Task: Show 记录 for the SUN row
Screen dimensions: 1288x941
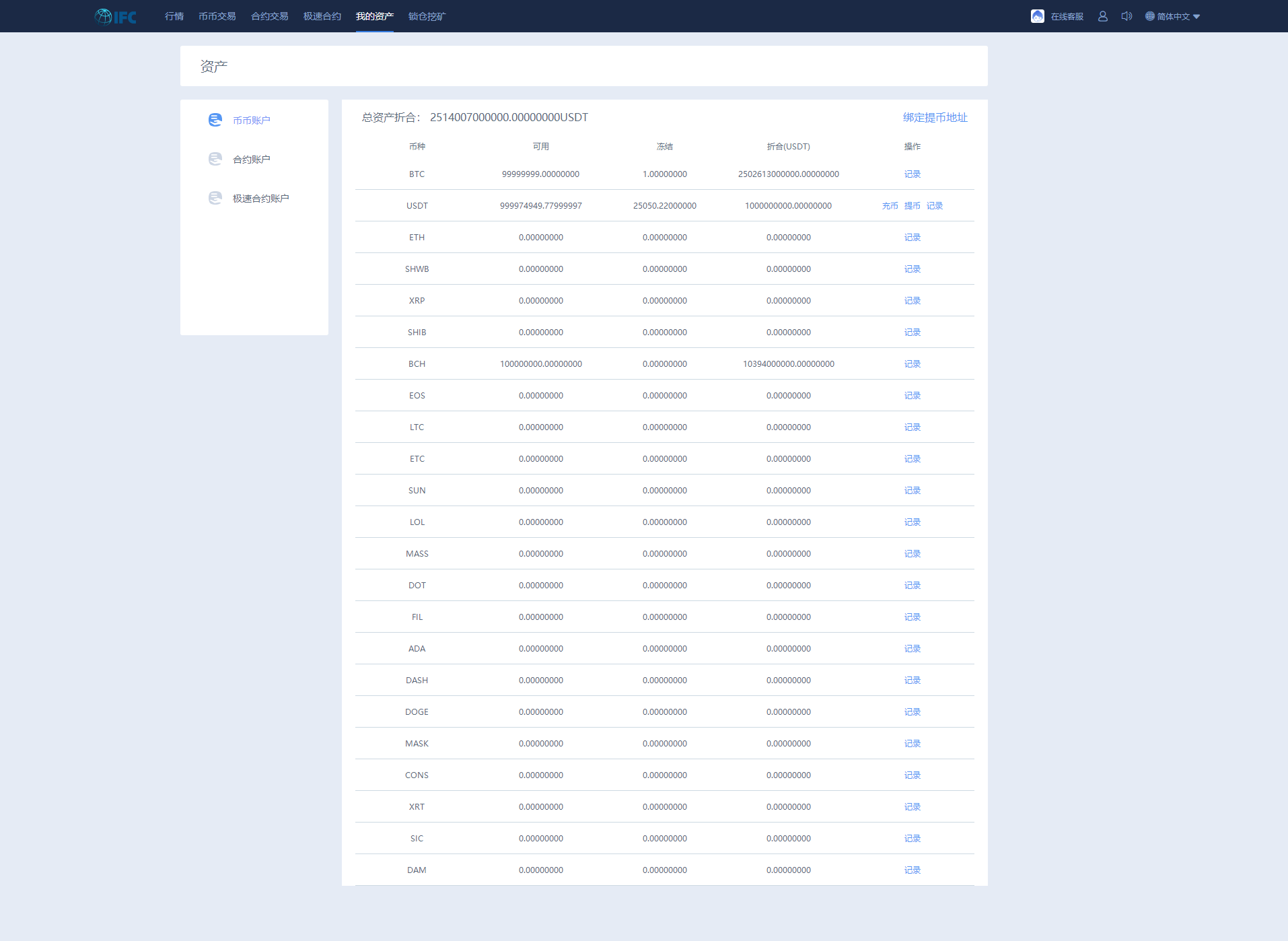Action: 913,490
